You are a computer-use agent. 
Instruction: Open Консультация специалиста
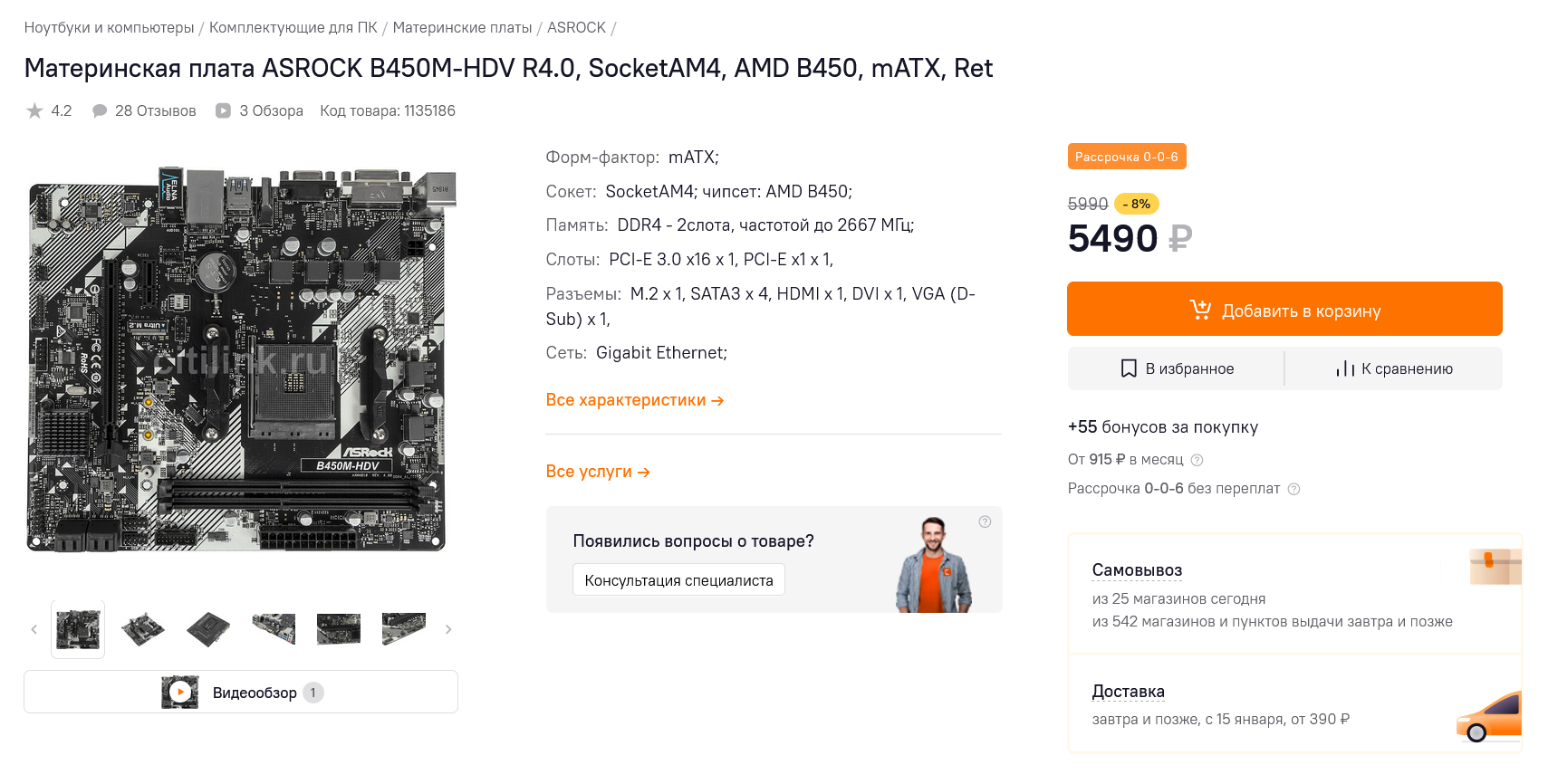[678, 580]
